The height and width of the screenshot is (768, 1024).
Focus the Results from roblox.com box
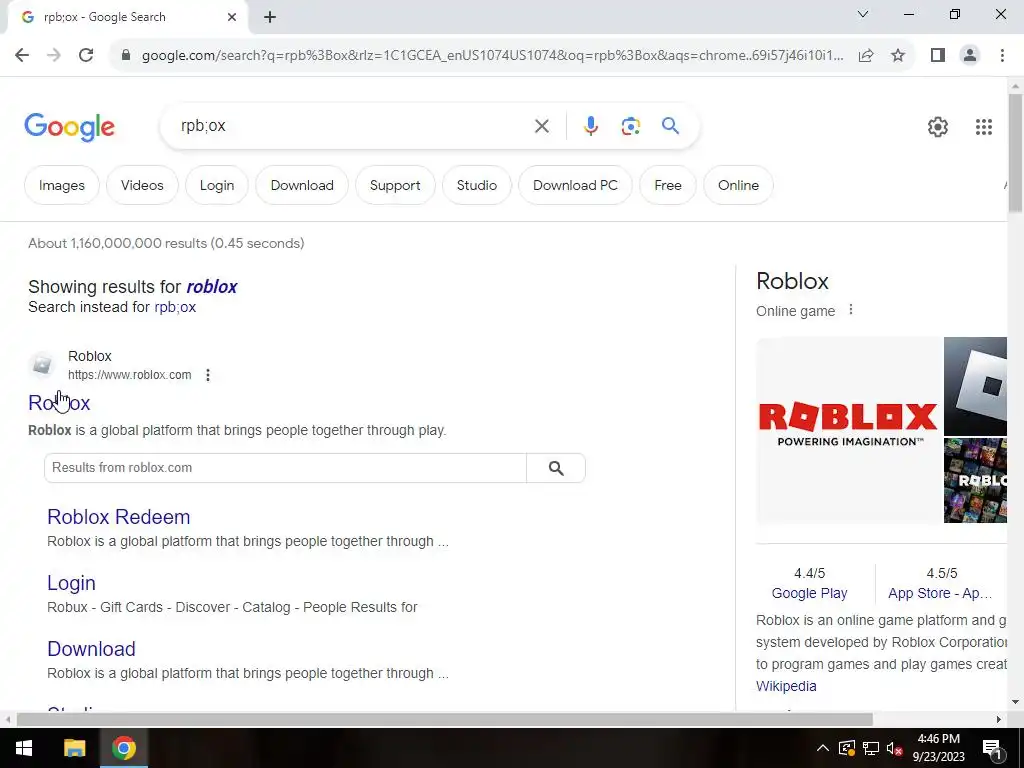click(x=285, y=468)
